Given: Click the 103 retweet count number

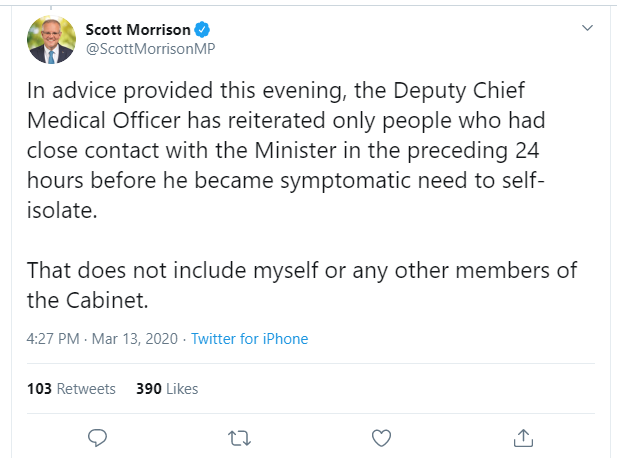Looking at the screenshot, I should click(39, 388).
